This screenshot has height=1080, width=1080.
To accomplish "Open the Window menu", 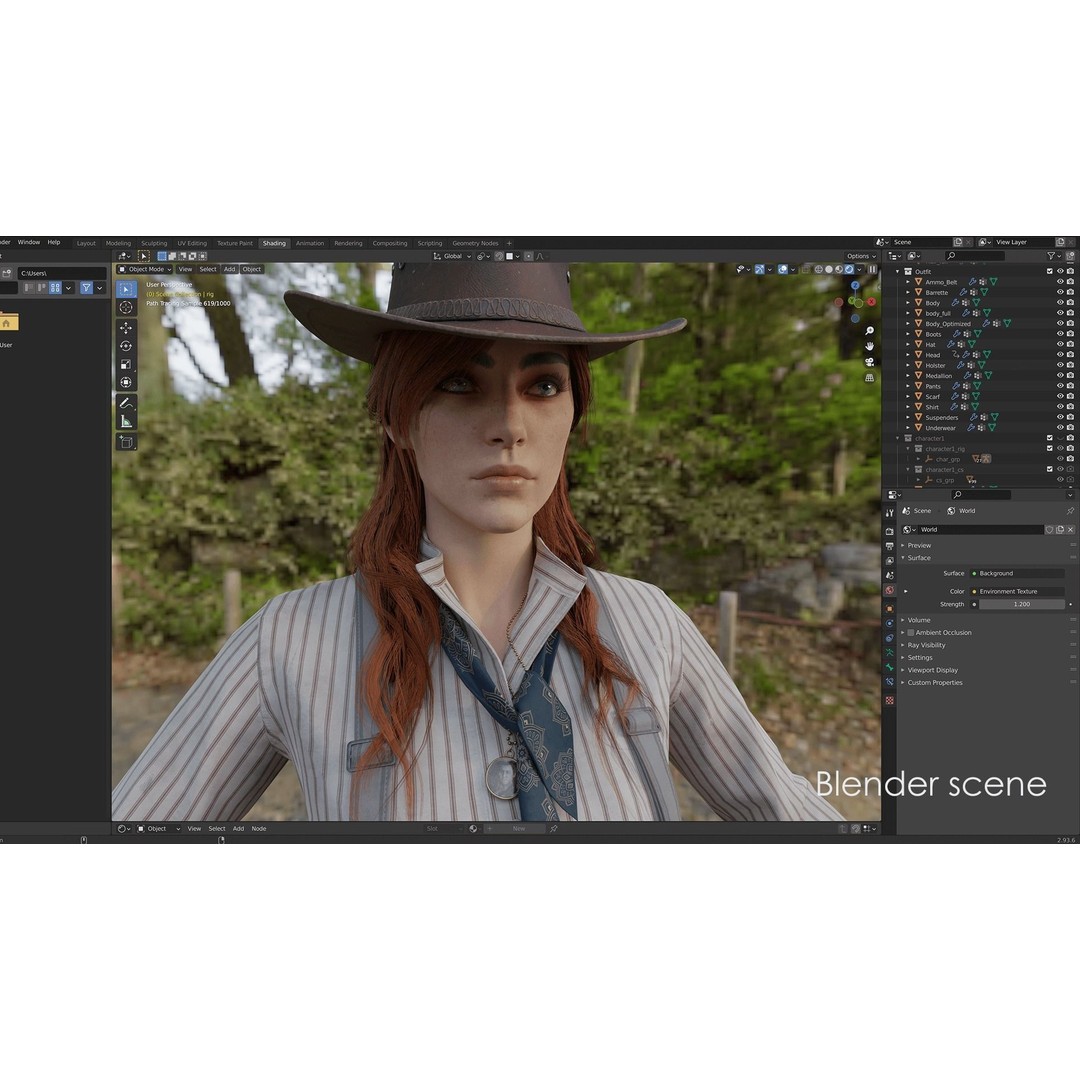I will (x=29, y=242).
